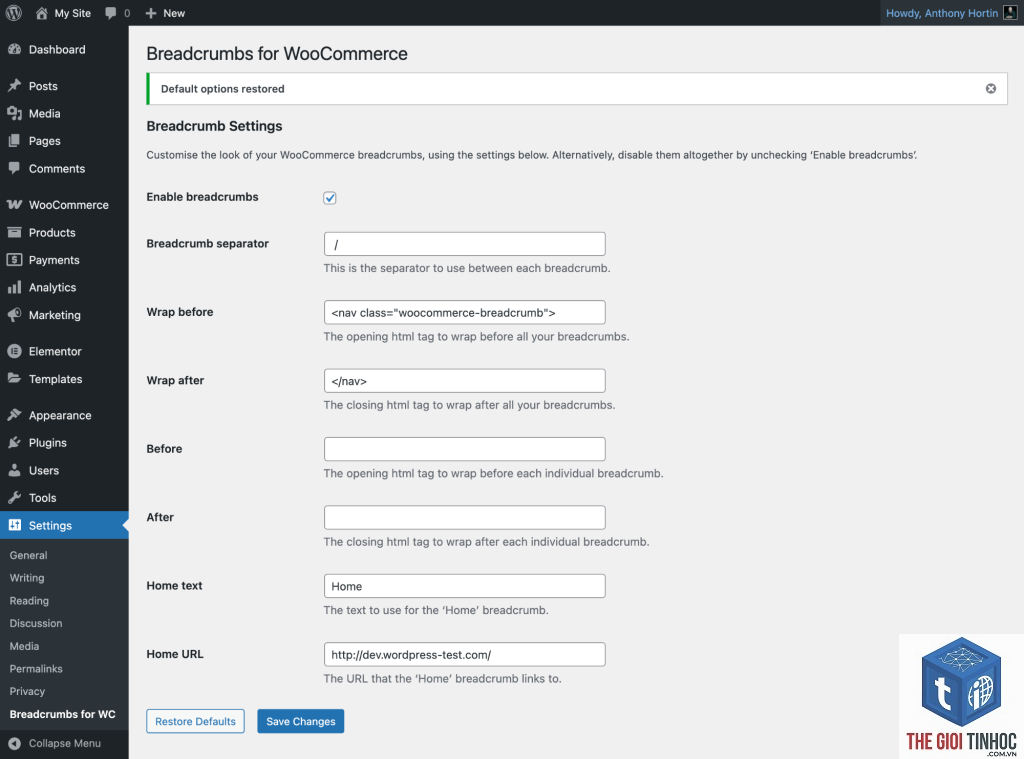Click the Pages icon
Viewport: 1024px width, 759px height.
14,141
